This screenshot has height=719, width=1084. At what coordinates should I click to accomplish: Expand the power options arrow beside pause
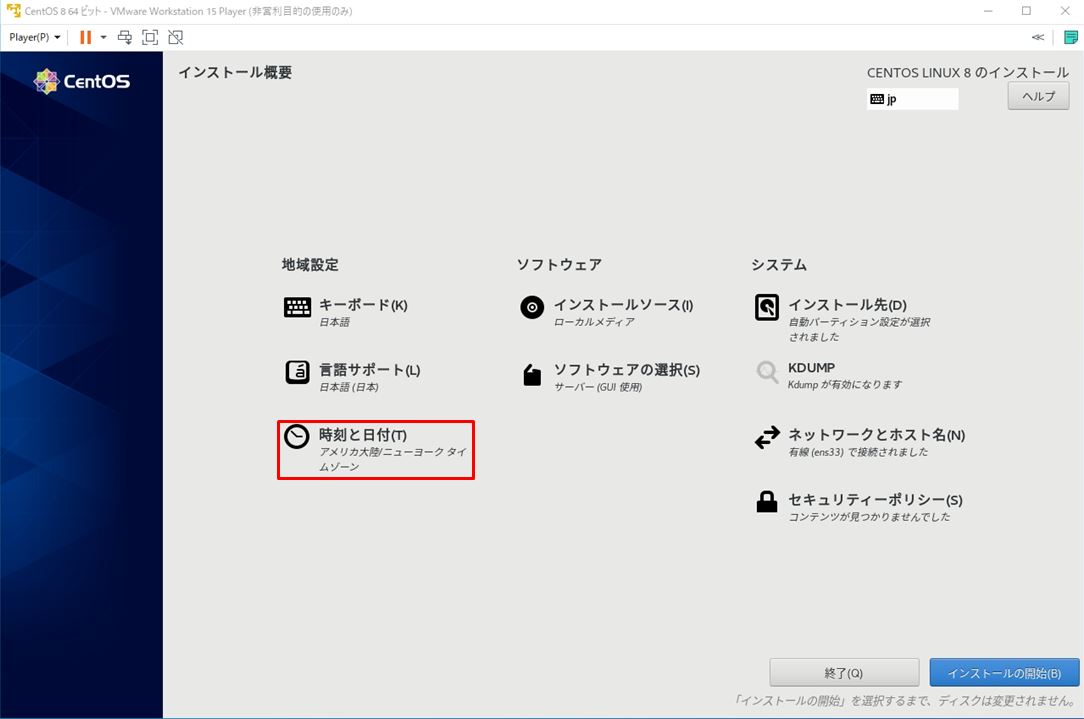click(104, 37)
